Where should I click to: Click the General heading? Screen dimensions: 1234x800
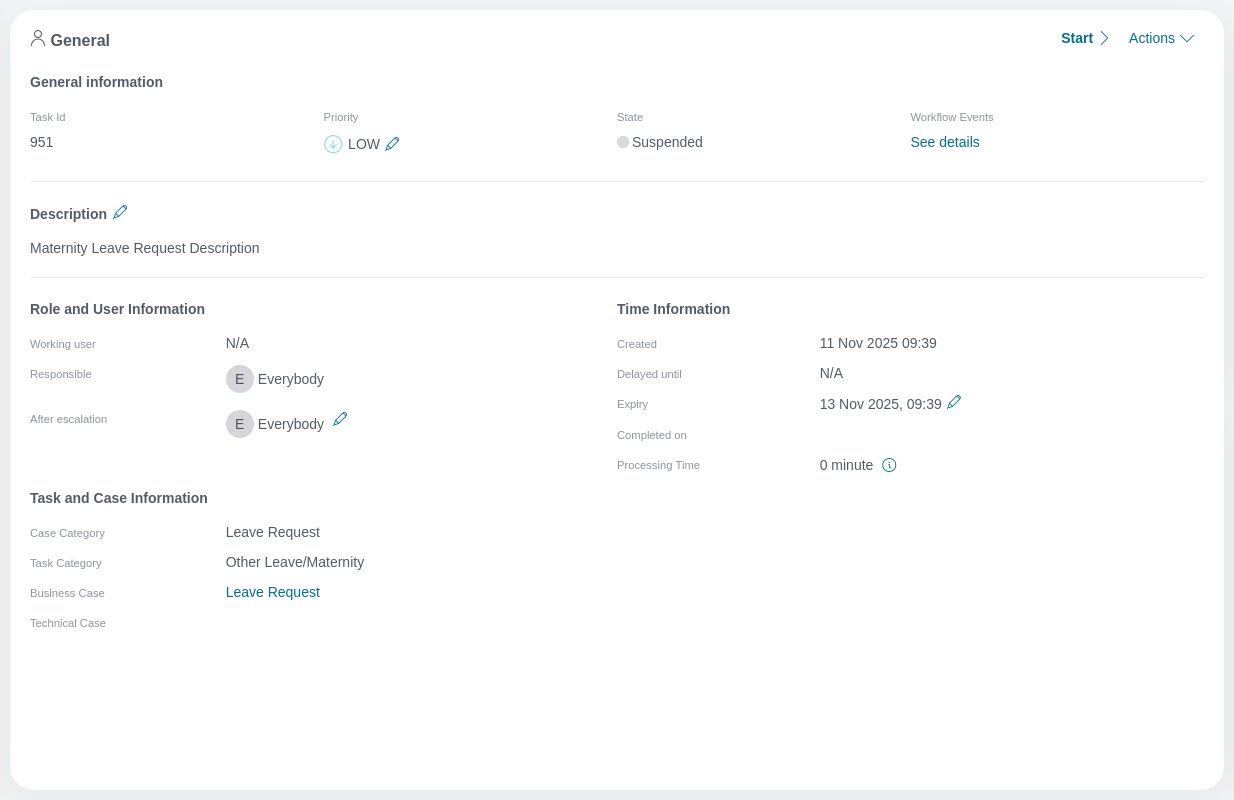coord(80,41)
